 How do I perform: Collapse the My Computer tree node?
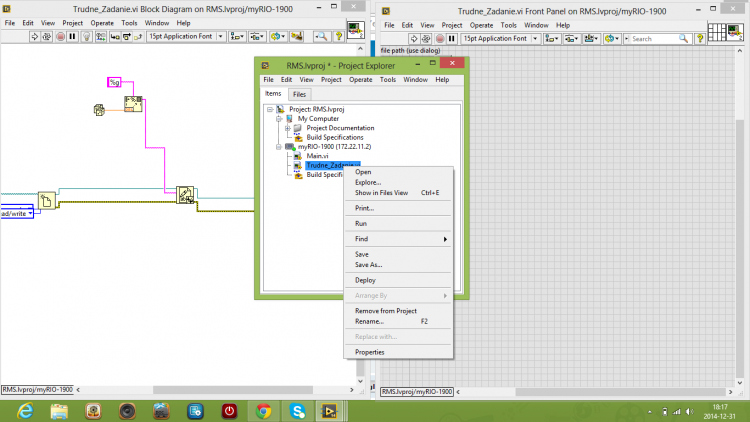(x=279, y=119)
